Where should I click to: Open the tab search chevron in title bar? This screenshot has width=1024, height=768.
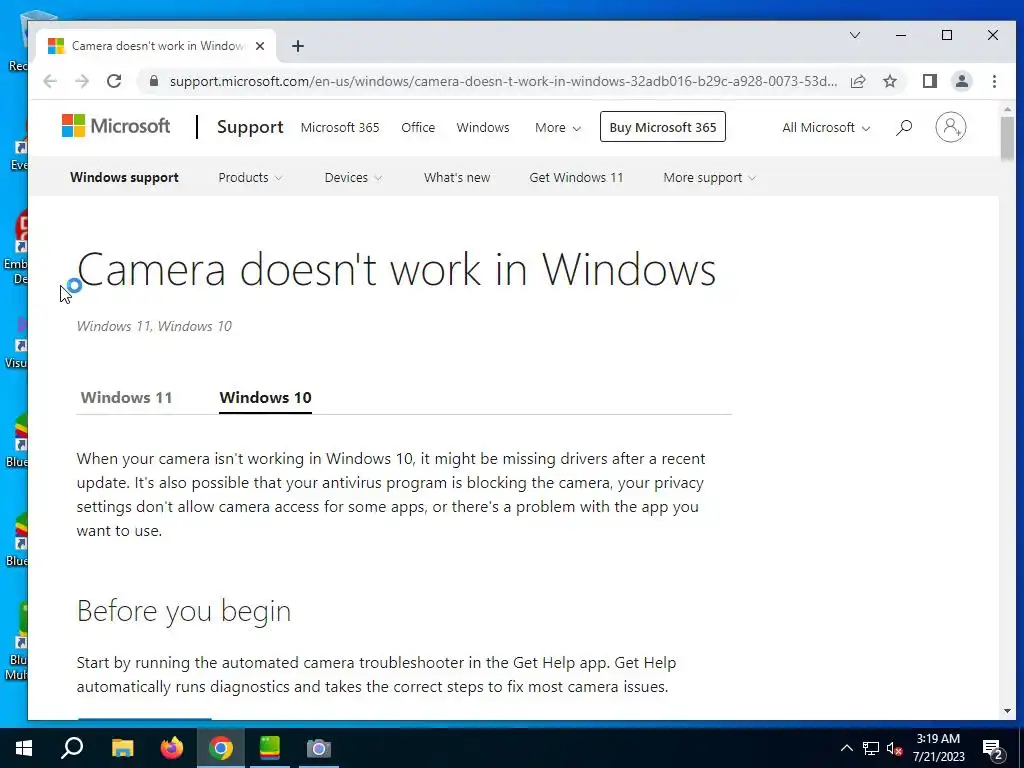tap(854, 35)
